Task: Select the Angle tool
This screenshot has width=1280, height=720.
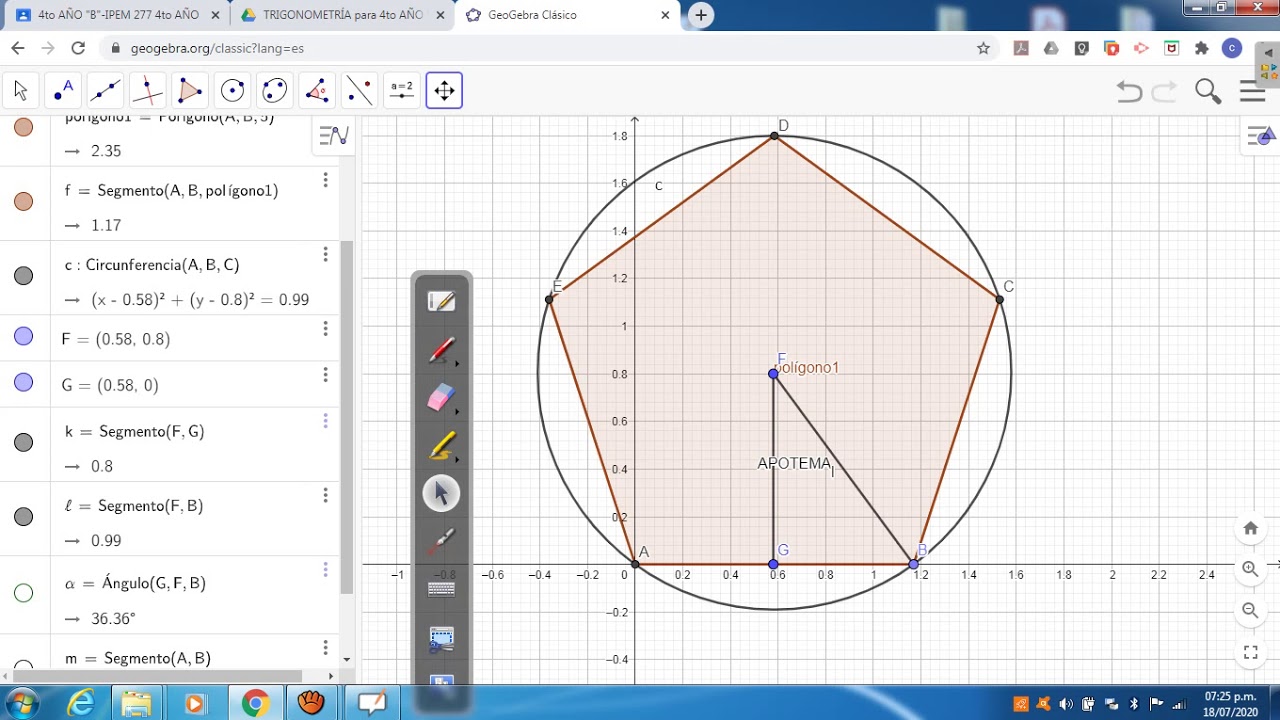Action: [x=317, y=91]
